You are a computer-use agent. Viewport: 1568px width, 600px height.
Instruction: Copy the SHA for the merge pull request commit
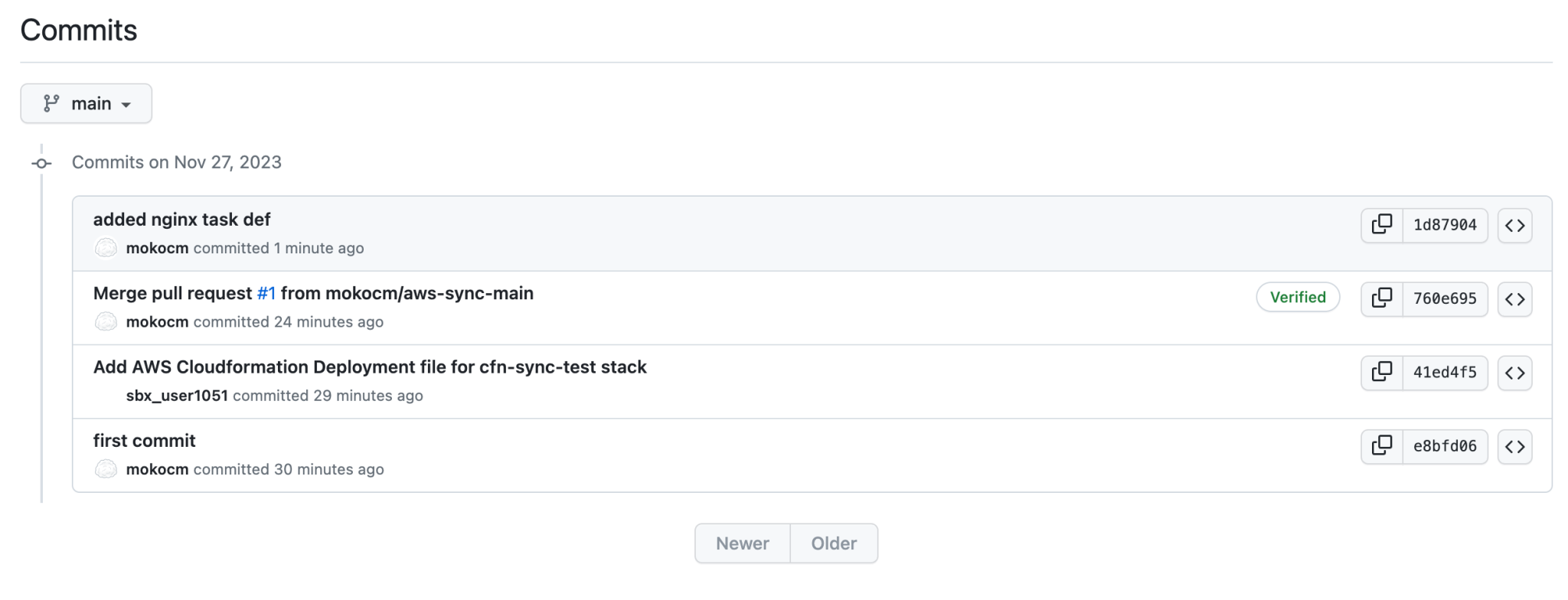1381,298
